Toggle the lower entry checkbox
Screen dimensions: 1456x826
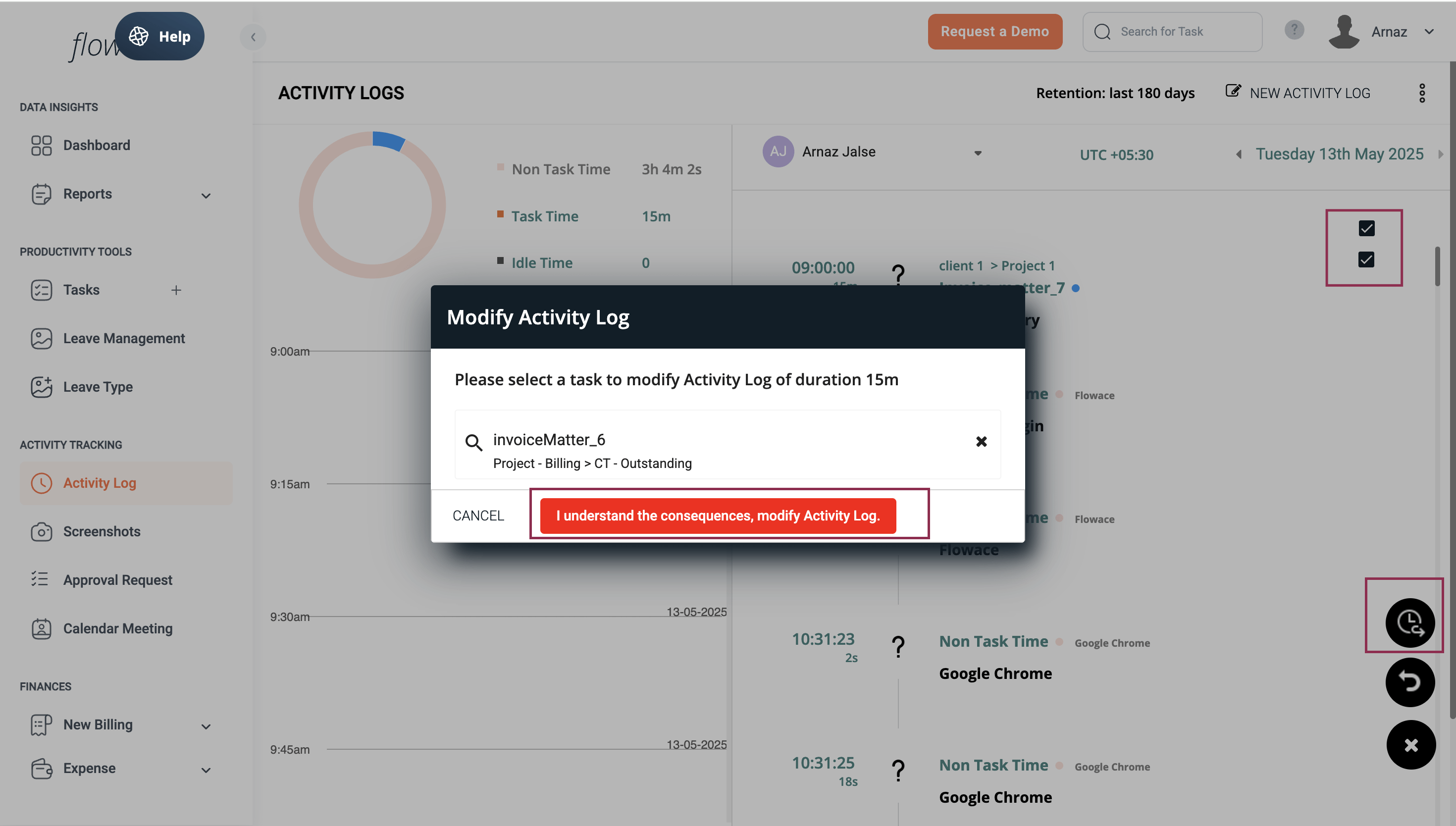[x=1366, y=260]
